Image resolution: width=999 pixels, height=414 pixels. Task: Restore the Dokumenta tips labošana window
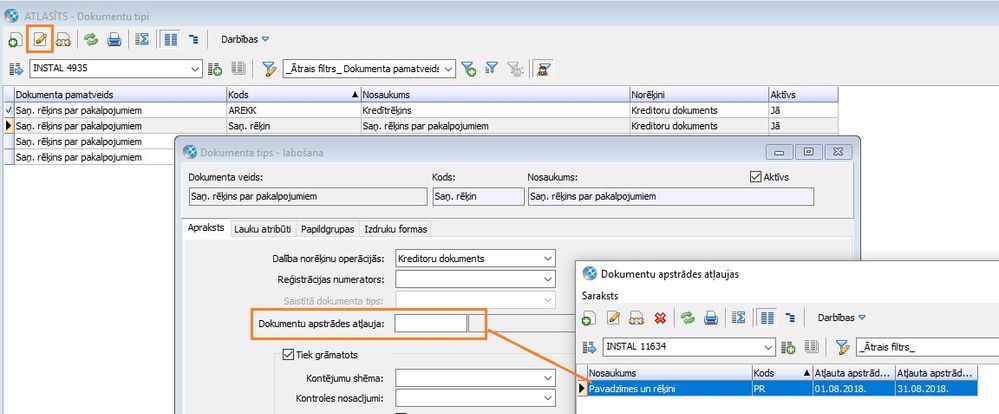click(x=810, y=152)
